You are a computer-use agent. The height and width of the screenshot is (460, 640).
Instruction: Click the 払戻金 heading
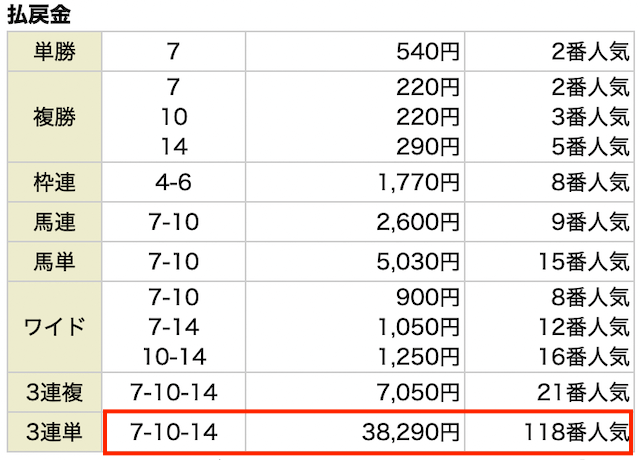pos(39,15)
